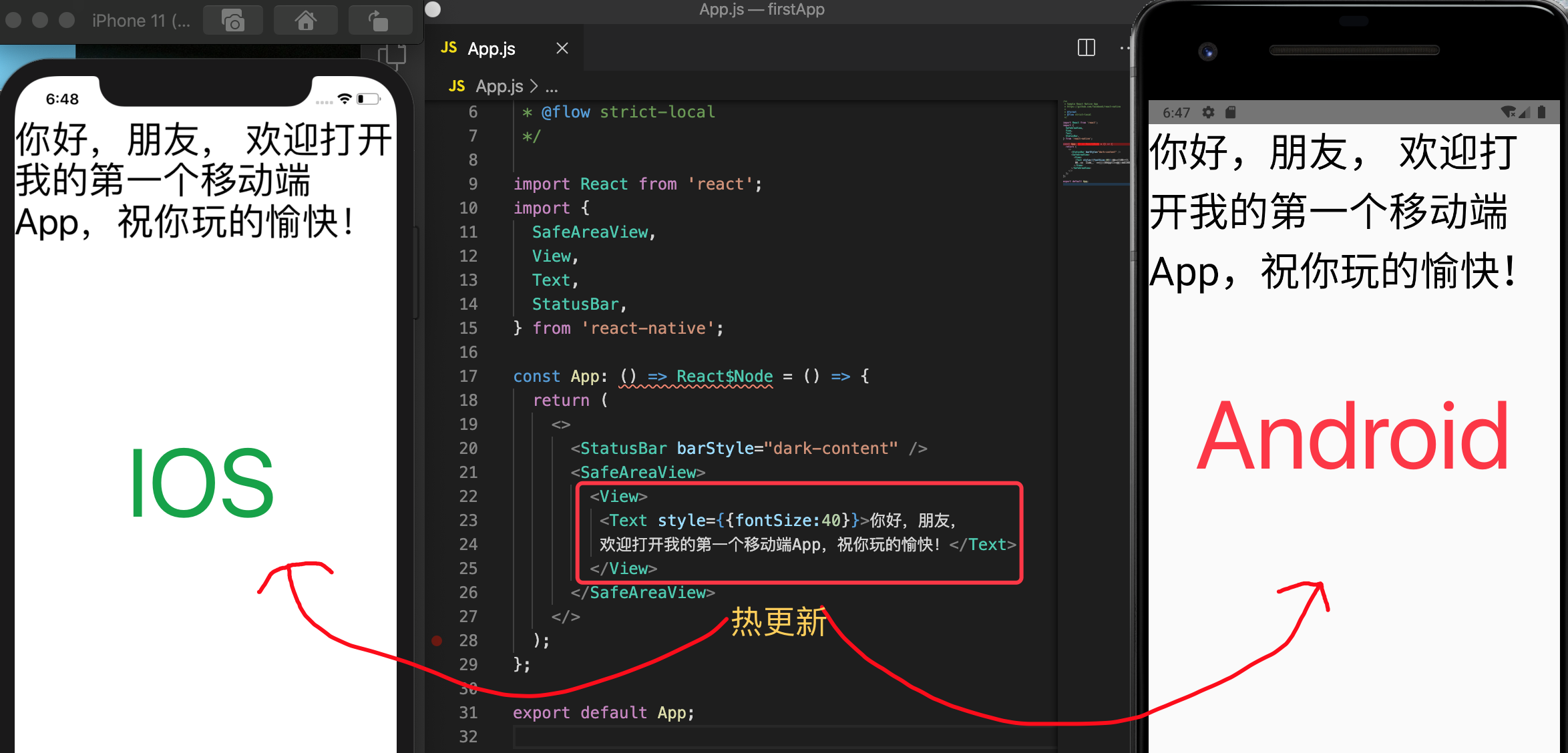This screenshot has width=1568, height=753.
Task: Click the opening SafeAreaView tag on line 21
Action: point(638,473)
